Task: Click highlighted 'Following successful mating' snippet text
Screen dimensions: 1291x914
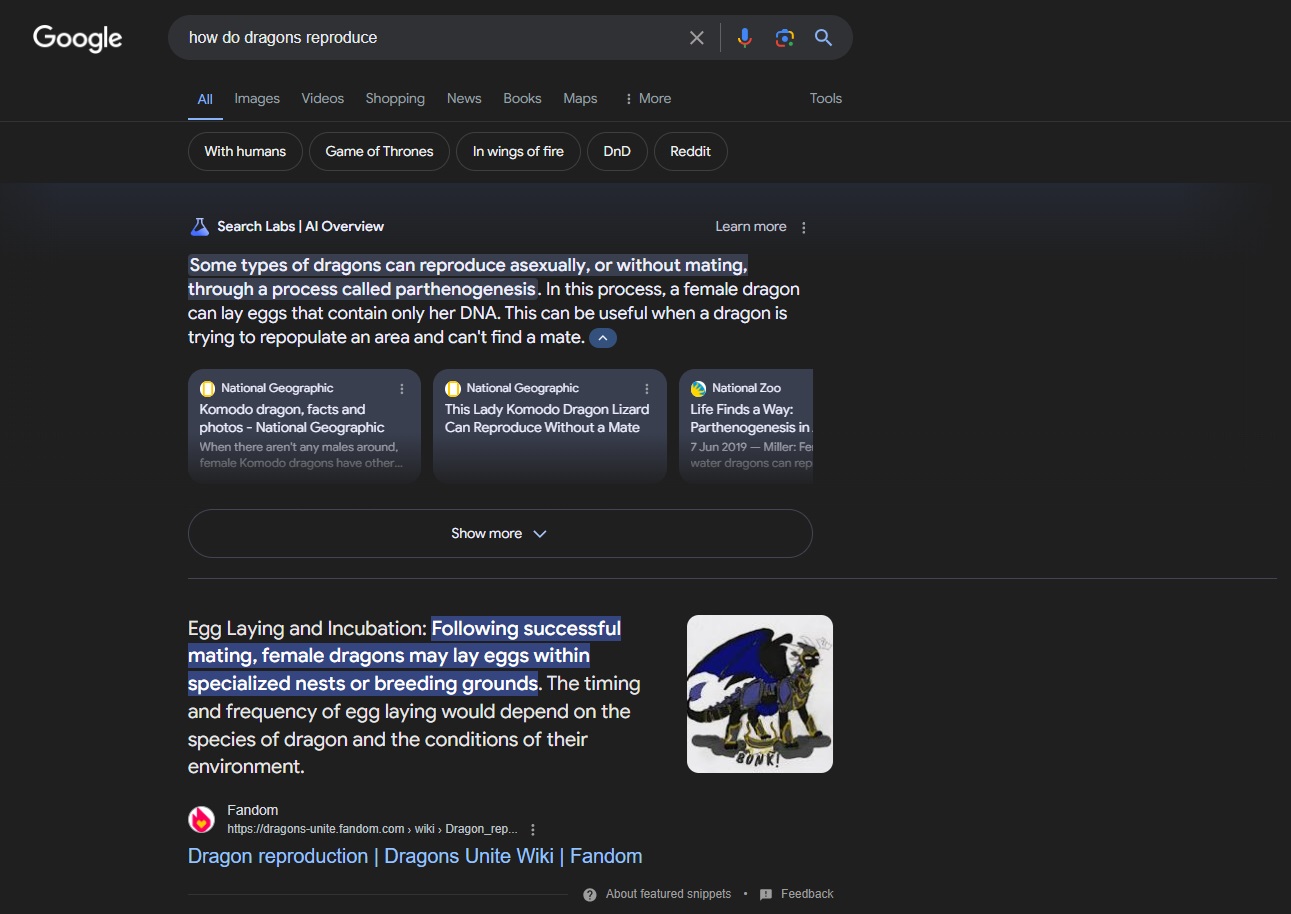Action: pyautogui.click(x=405, y=656)
